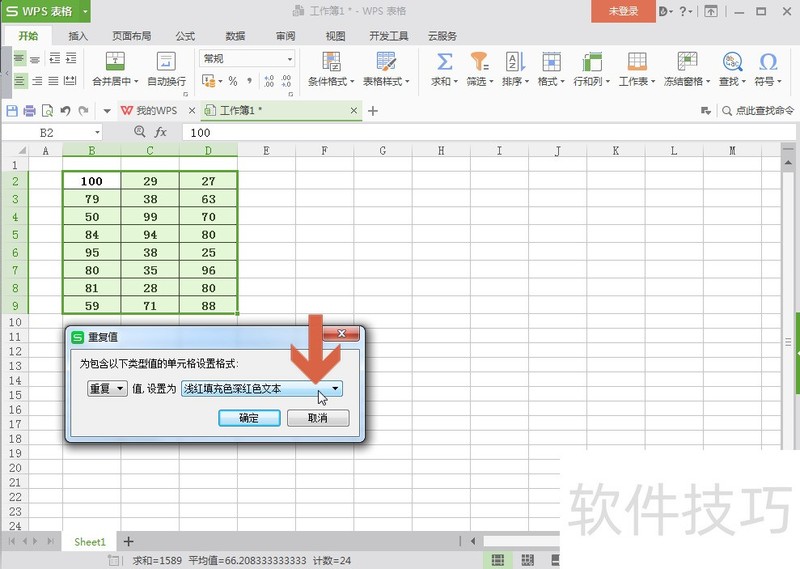Click the Merge and Center (合并居中) icon
The width and height of the screenshot is (800, 569).
[115, 61]
